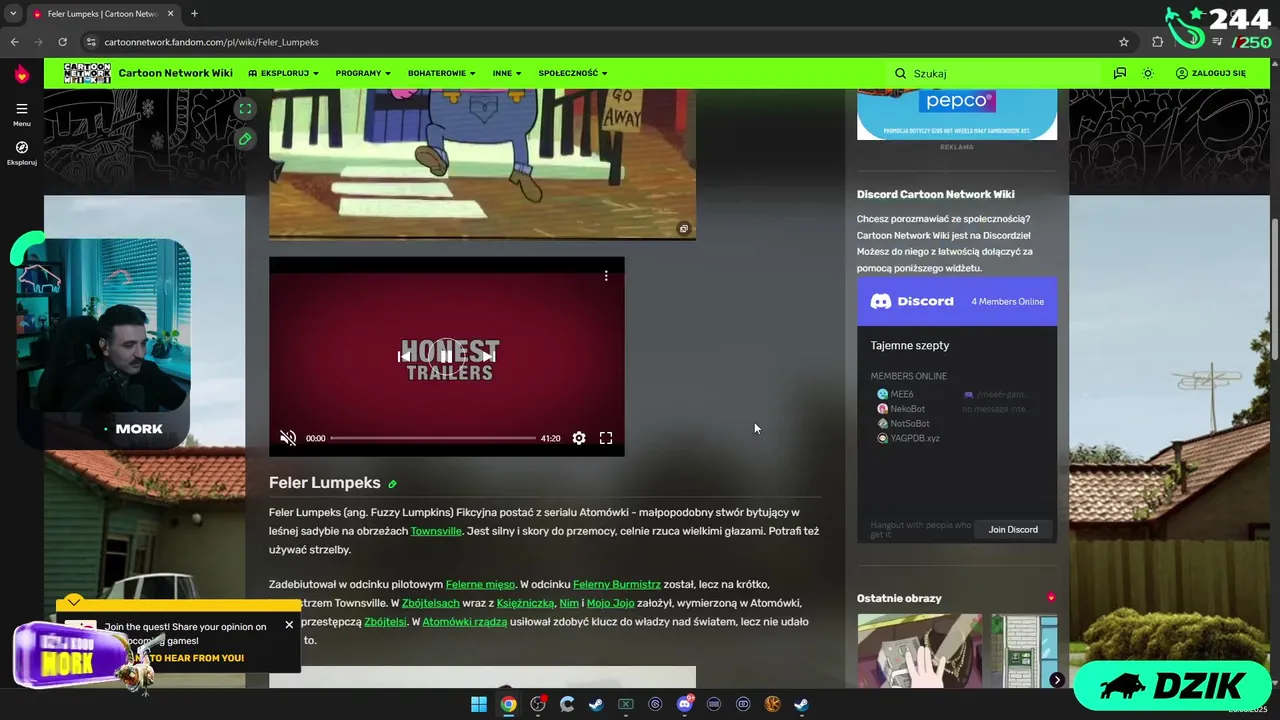Click the search magnifier icon
The width and height of the screenshot is (1280, 720).
coord(900,73)
